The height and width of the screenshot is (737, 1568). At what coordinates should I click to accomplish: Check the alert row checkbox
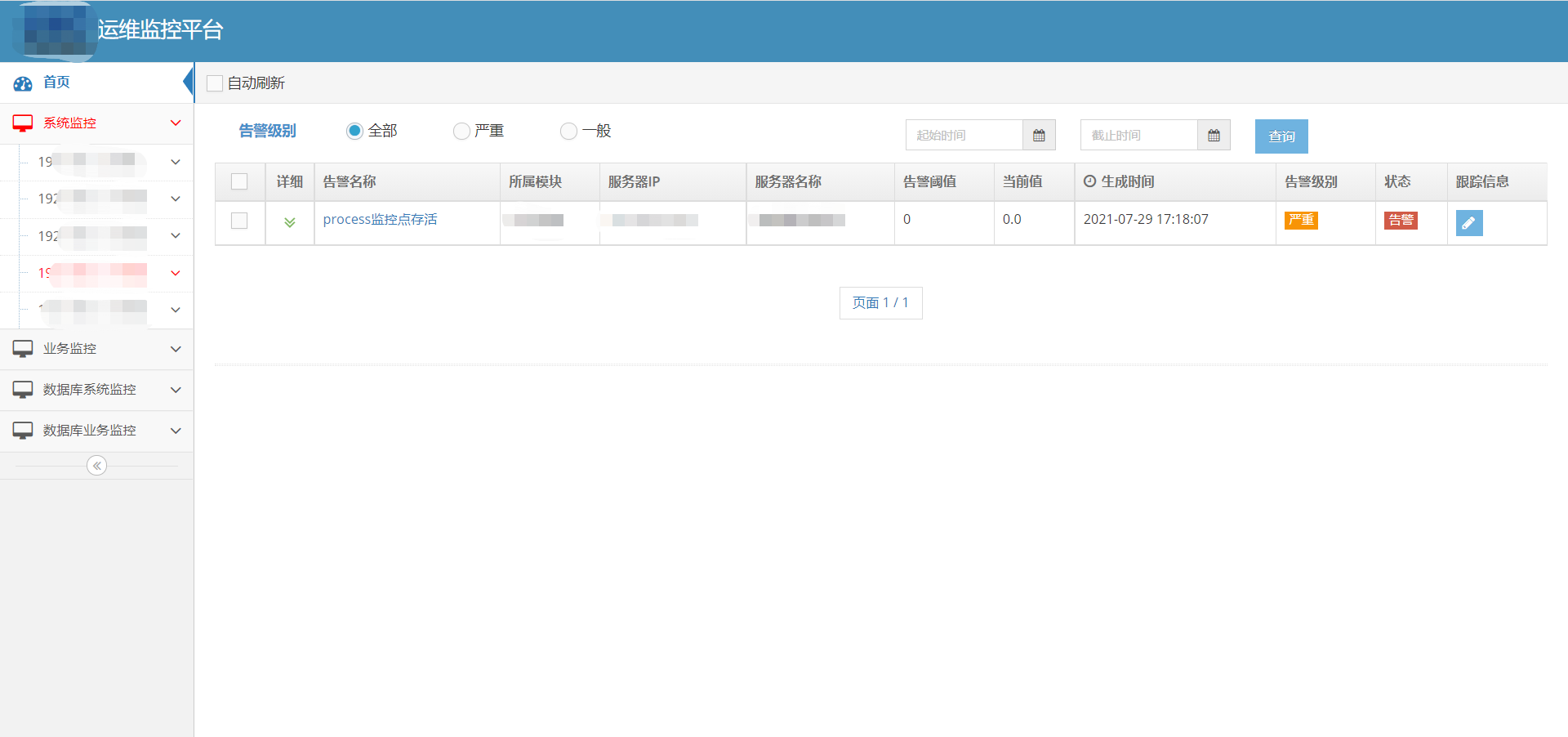(239, 221)
